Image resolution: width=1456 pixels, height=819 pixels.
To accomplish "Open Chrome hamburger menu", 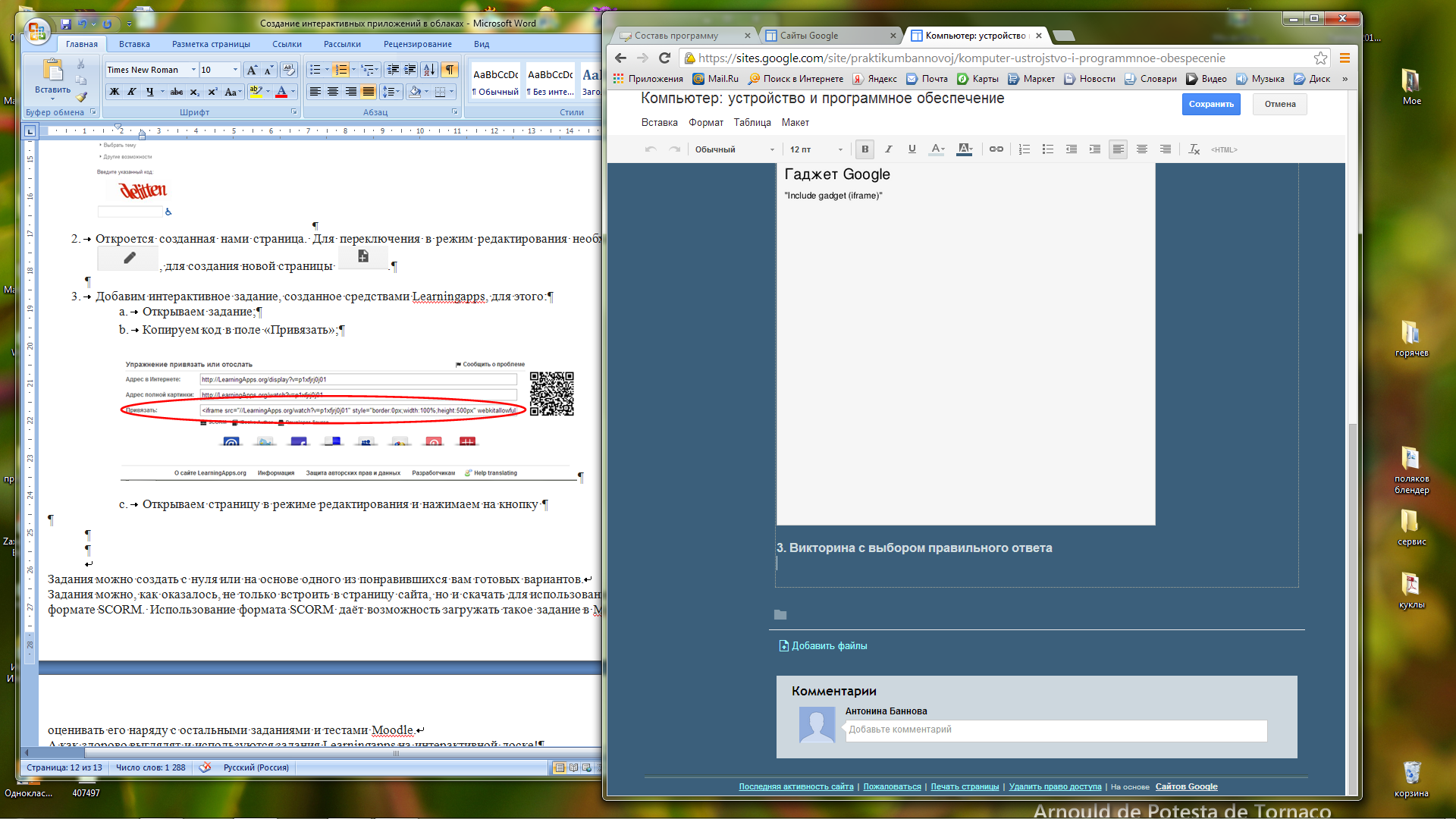I will point(1345,58).
